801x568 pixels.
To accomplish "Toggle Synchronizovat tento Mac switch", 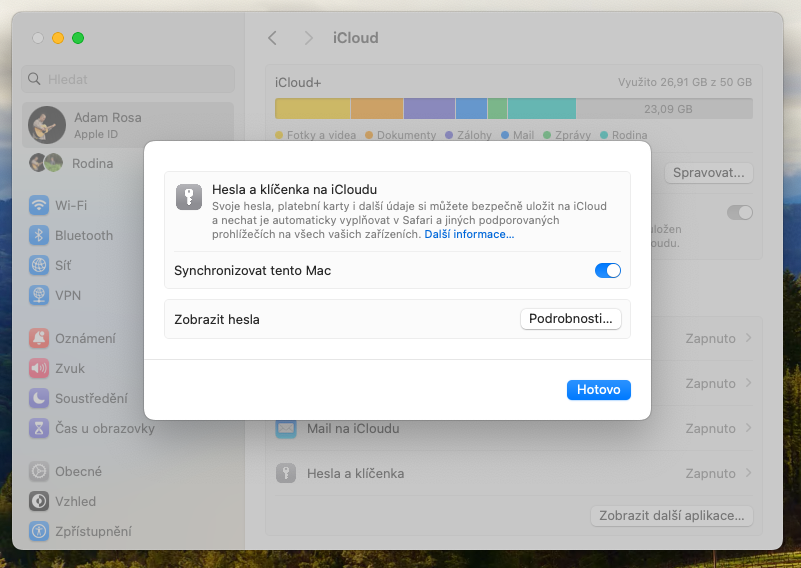I will (x=607, y=270).
